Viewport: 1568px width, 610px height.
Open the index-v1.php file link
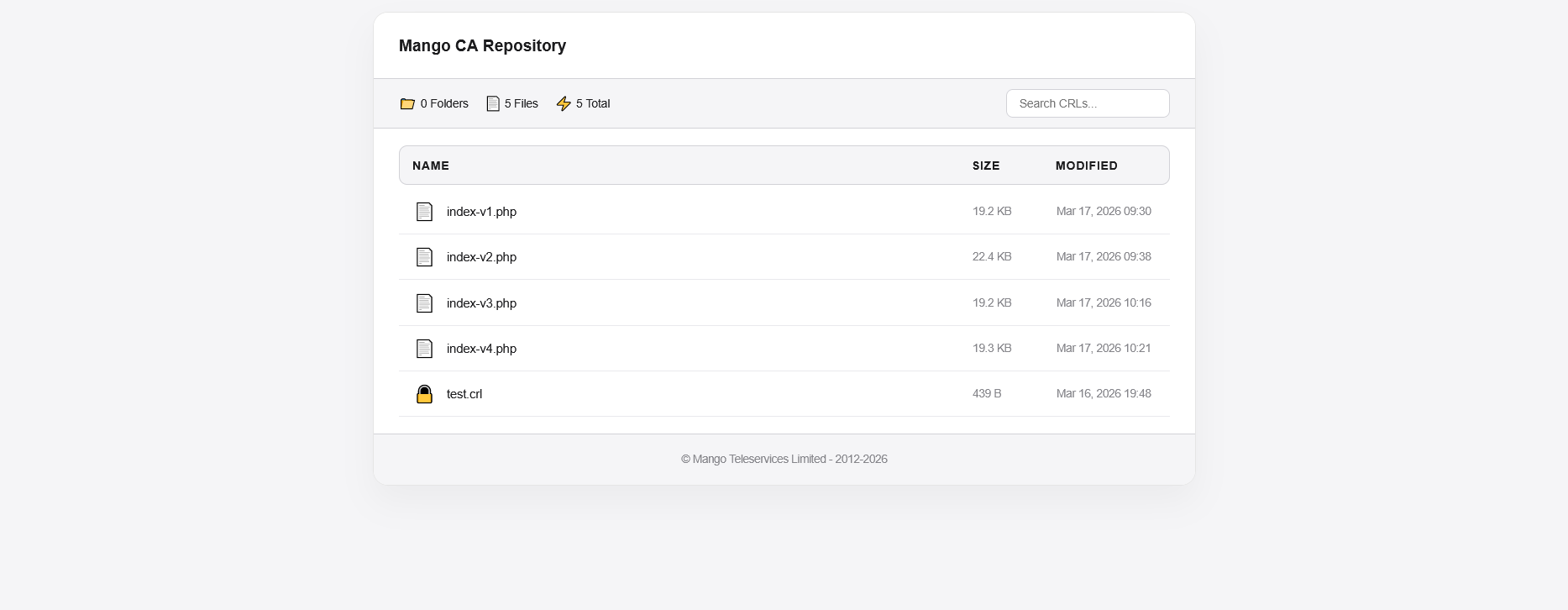(x=481, y=212)
